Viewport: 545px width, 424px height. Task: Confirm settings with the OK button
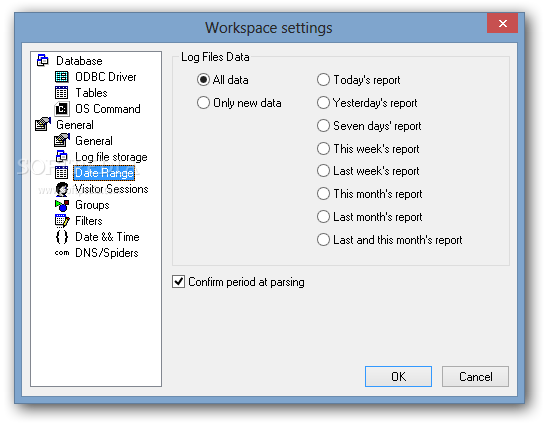[398, 376]
